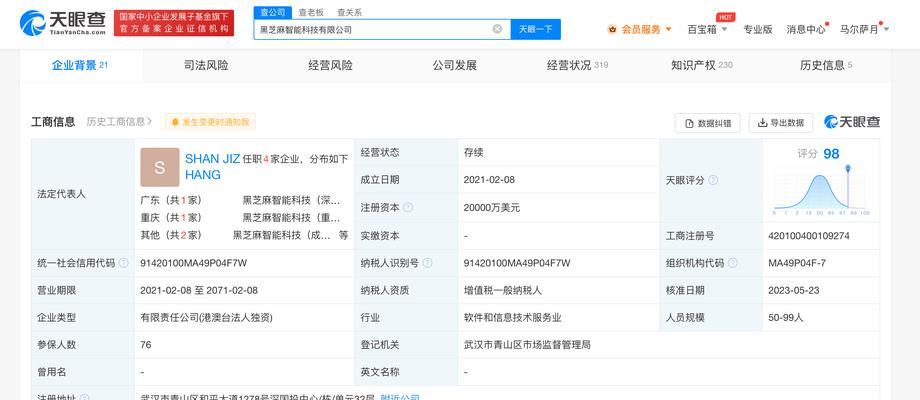Click the 数据纠错 button

coord(708,123)
